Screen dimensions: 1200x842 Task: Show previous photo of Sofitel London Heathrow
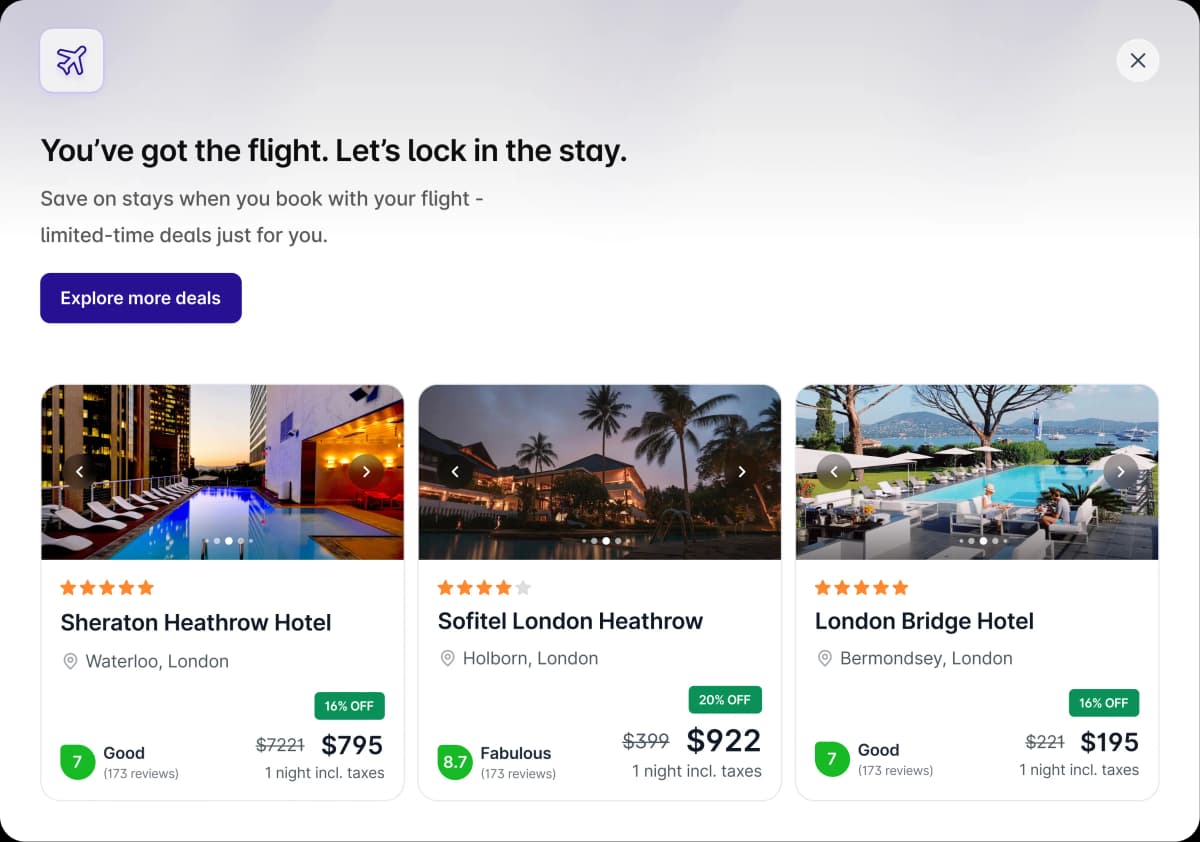(x=456, y=471)
